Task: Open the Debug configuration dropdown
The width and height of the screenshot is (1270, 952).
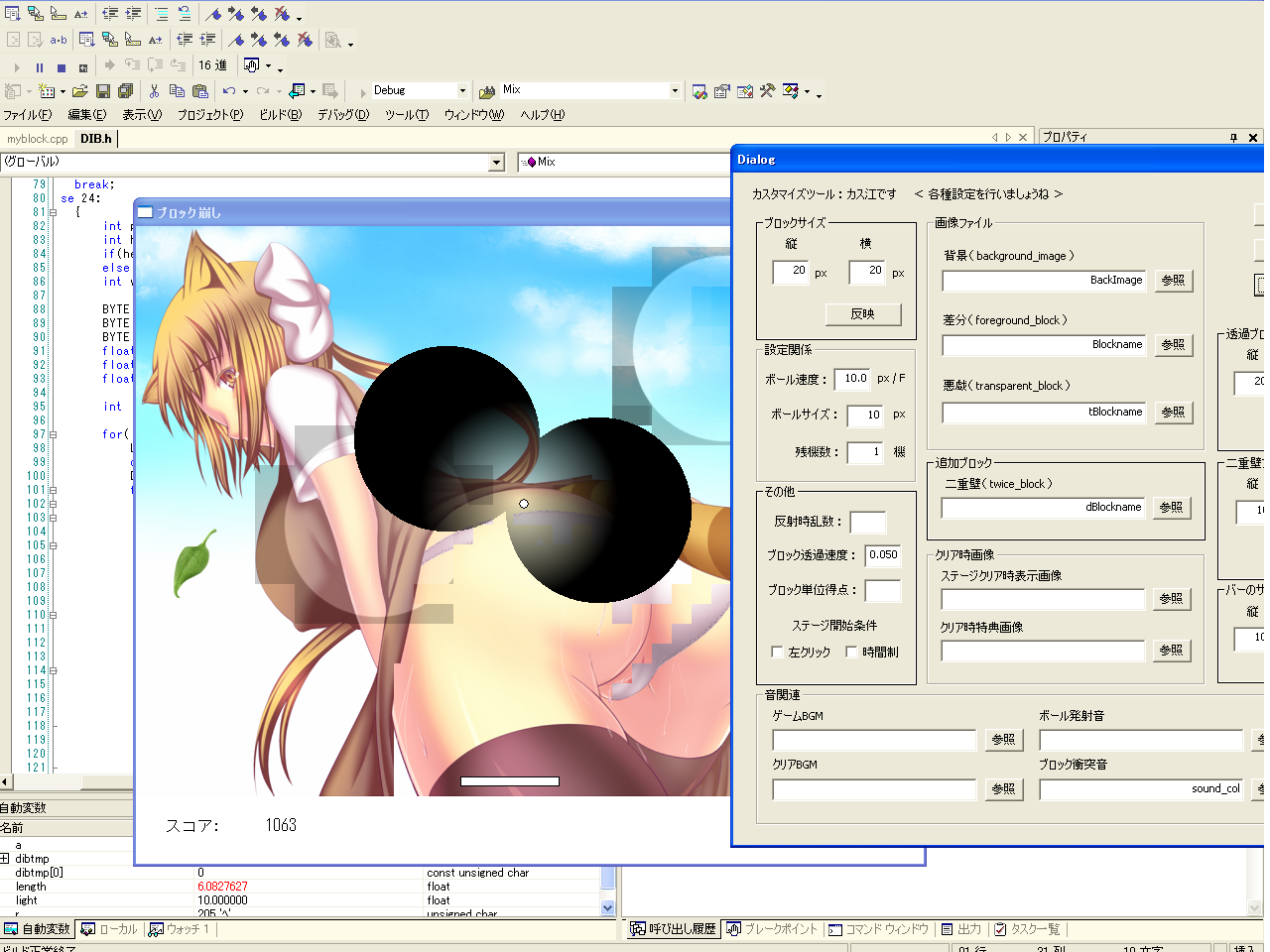Action: tap(462, 90)
